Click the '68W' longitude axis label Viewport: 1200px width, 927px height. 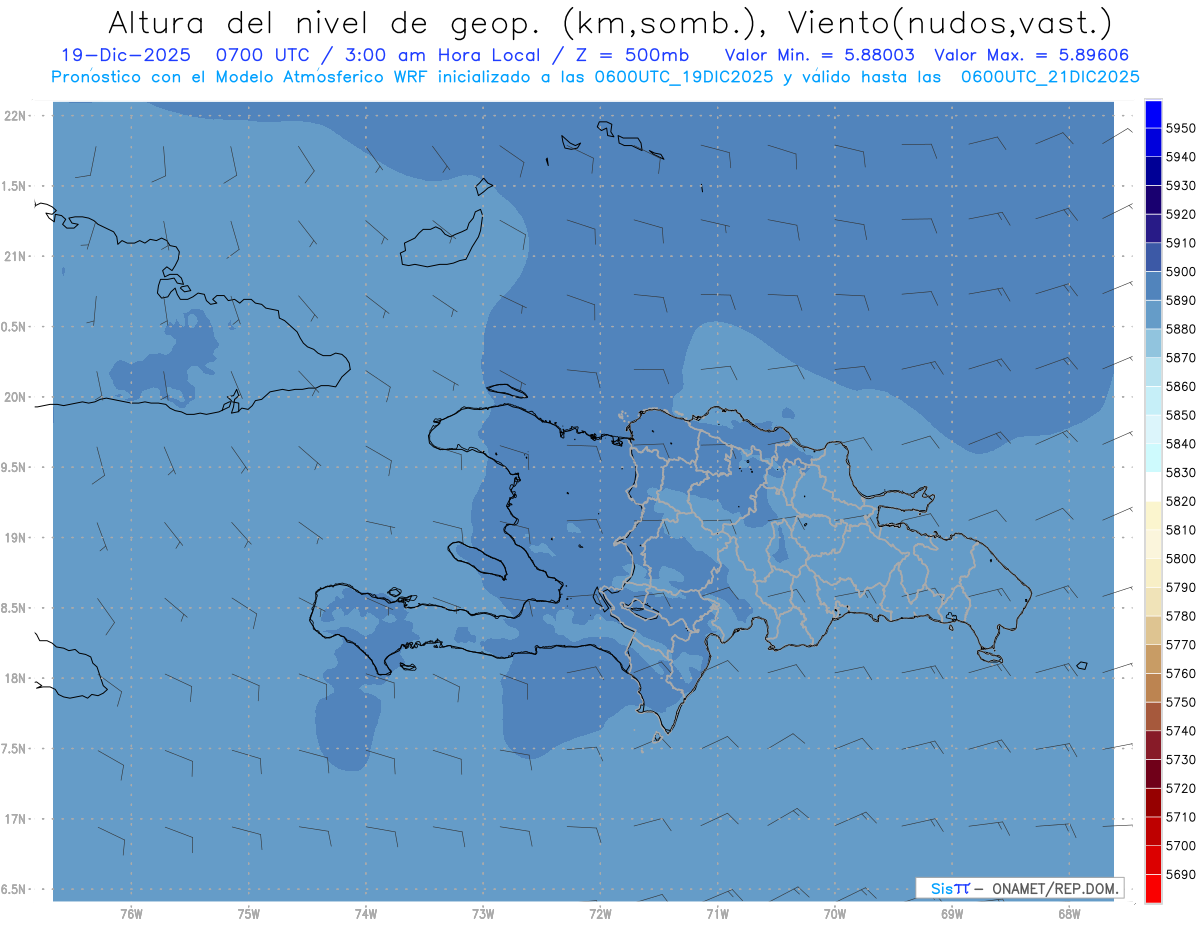(x=1069, y=914)
